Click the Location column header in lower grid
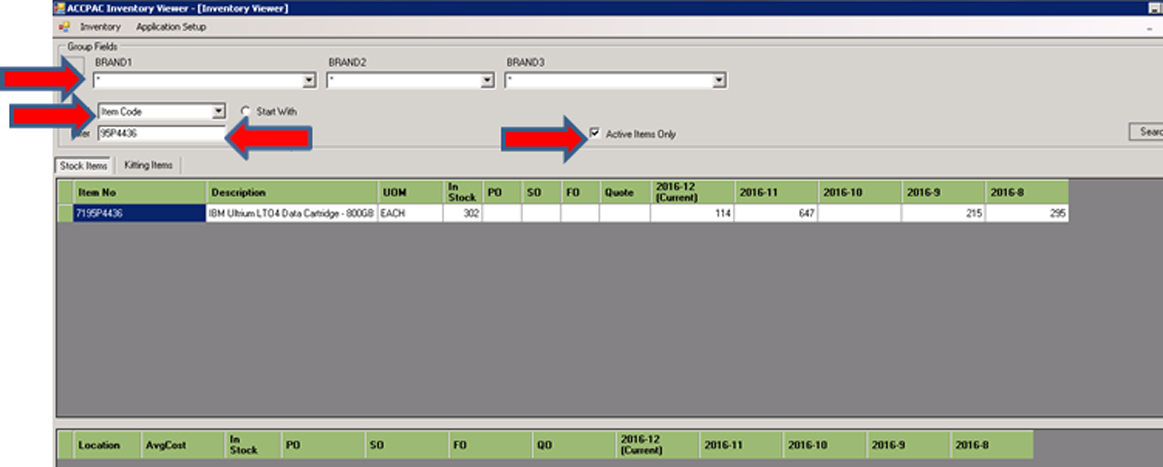 click(107, 445)
